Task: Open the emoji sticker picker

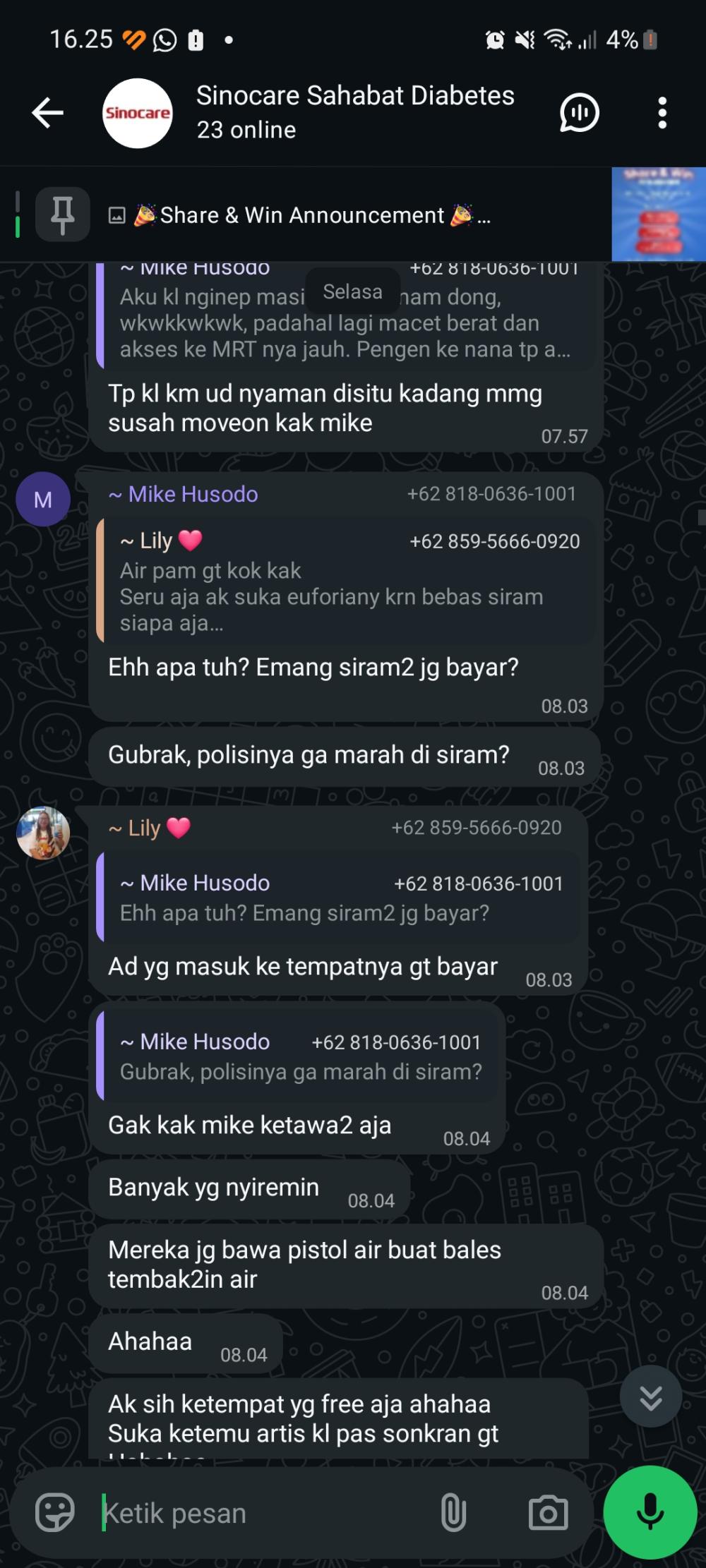Action: (55, 1514)
